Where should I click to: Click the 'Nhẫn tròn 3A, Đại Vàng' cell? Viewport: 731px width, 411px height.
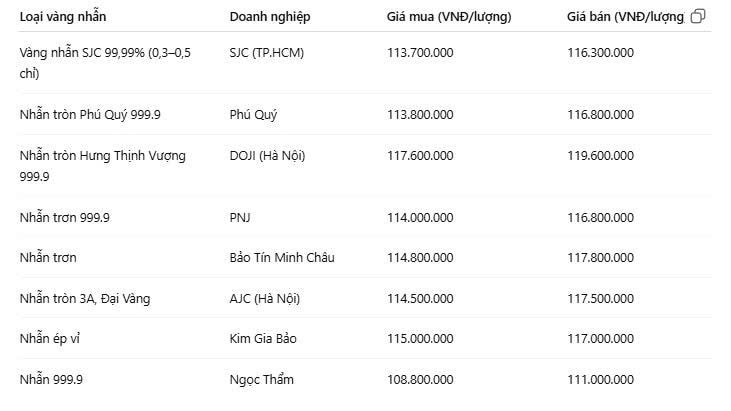click(85, 299)
